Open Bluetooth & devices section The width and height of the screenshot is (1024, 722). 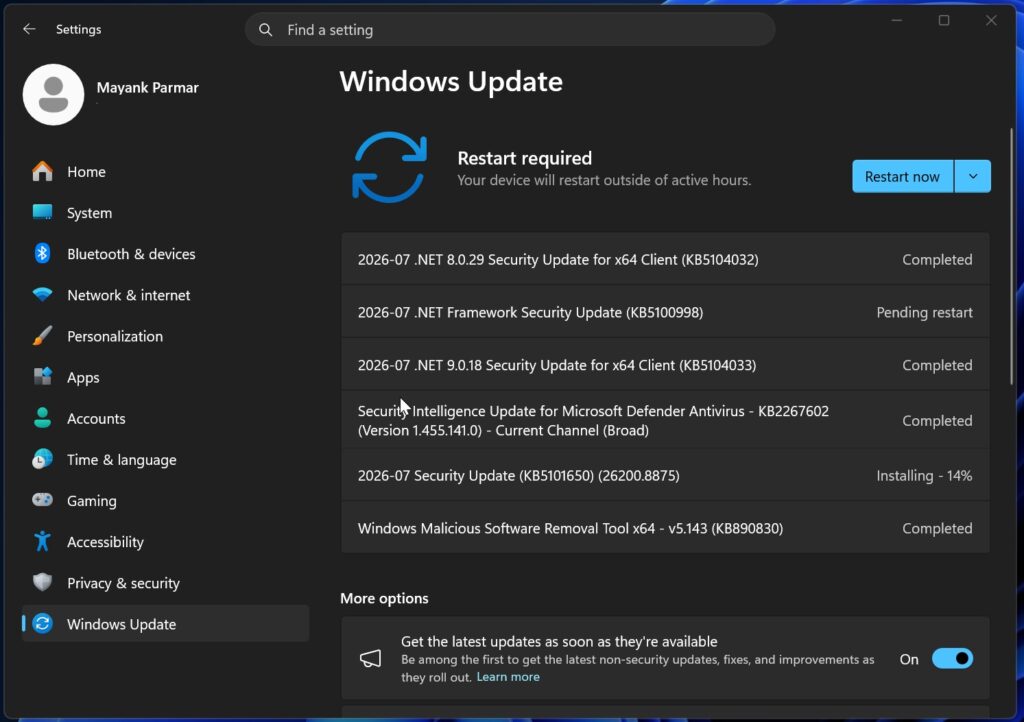point(165,254)
